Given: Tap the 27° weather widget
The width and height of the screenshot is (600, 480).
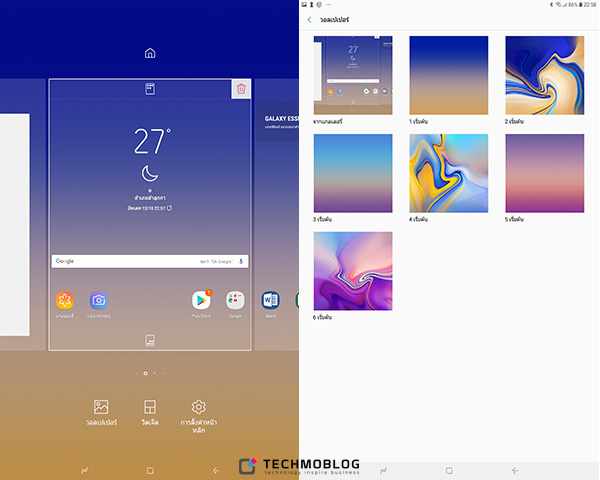Looking at the screenshot, I should (152, 141).
